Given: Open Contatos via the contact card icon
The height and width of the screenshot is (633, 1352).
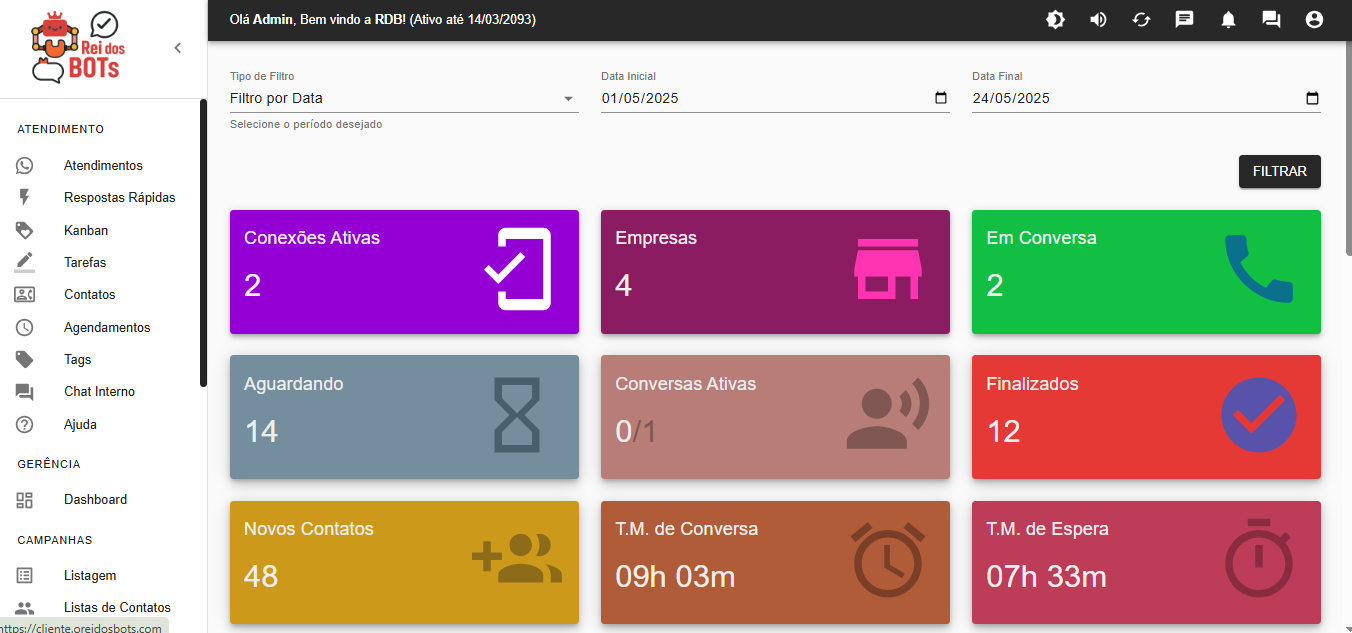Looking at the screenshot, I should (24, 294).
